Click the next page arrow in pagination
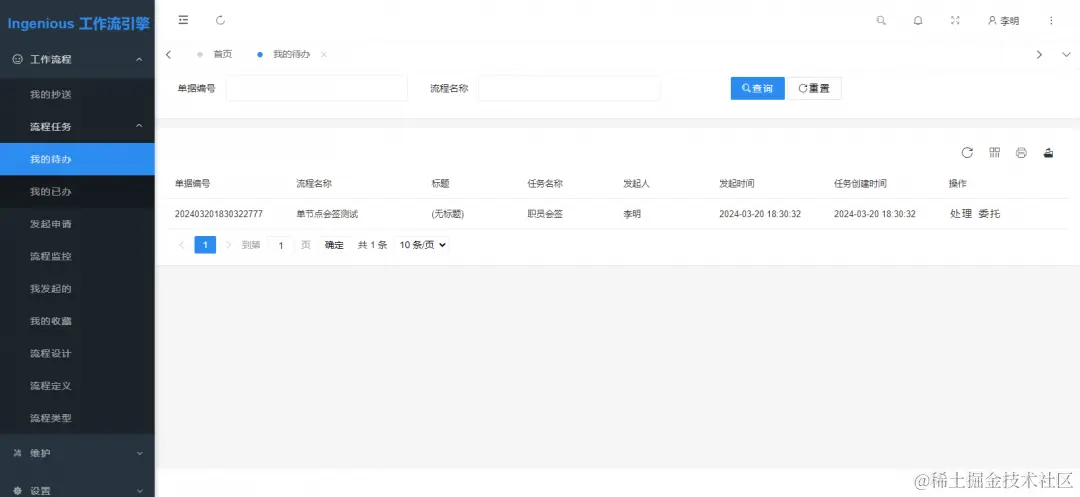 pyautogui.click(x=229, y=244)
